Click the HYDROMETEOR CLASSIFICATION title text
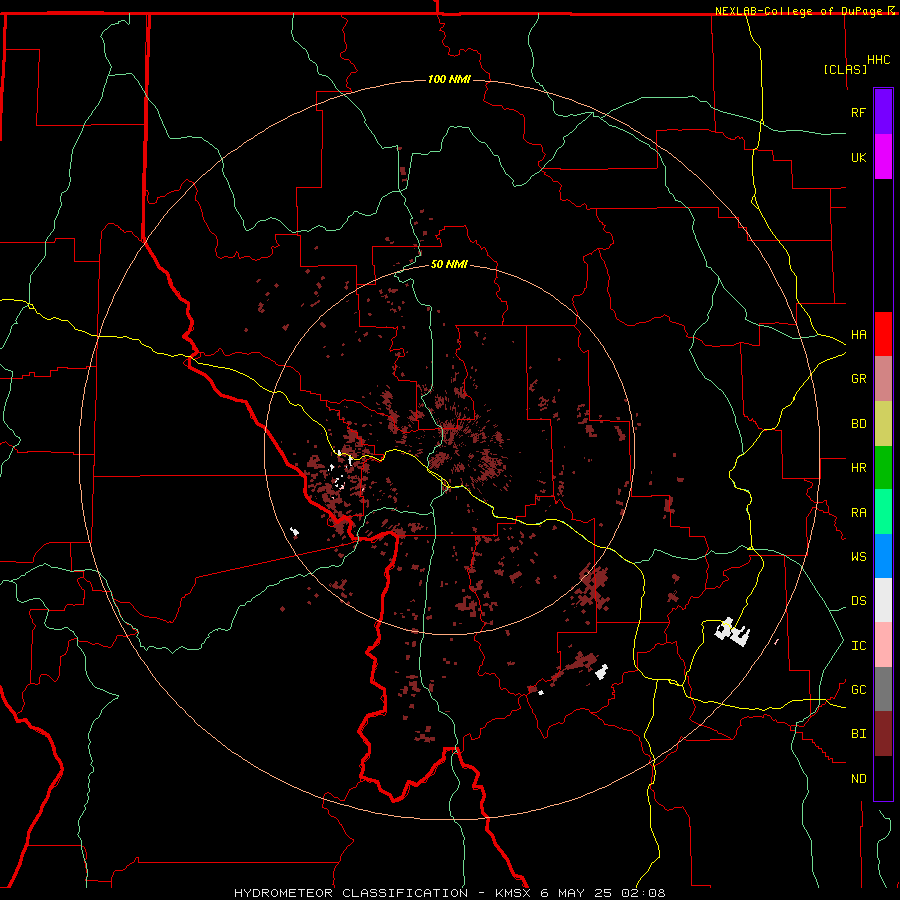The image size is (900, 900). 351,893
